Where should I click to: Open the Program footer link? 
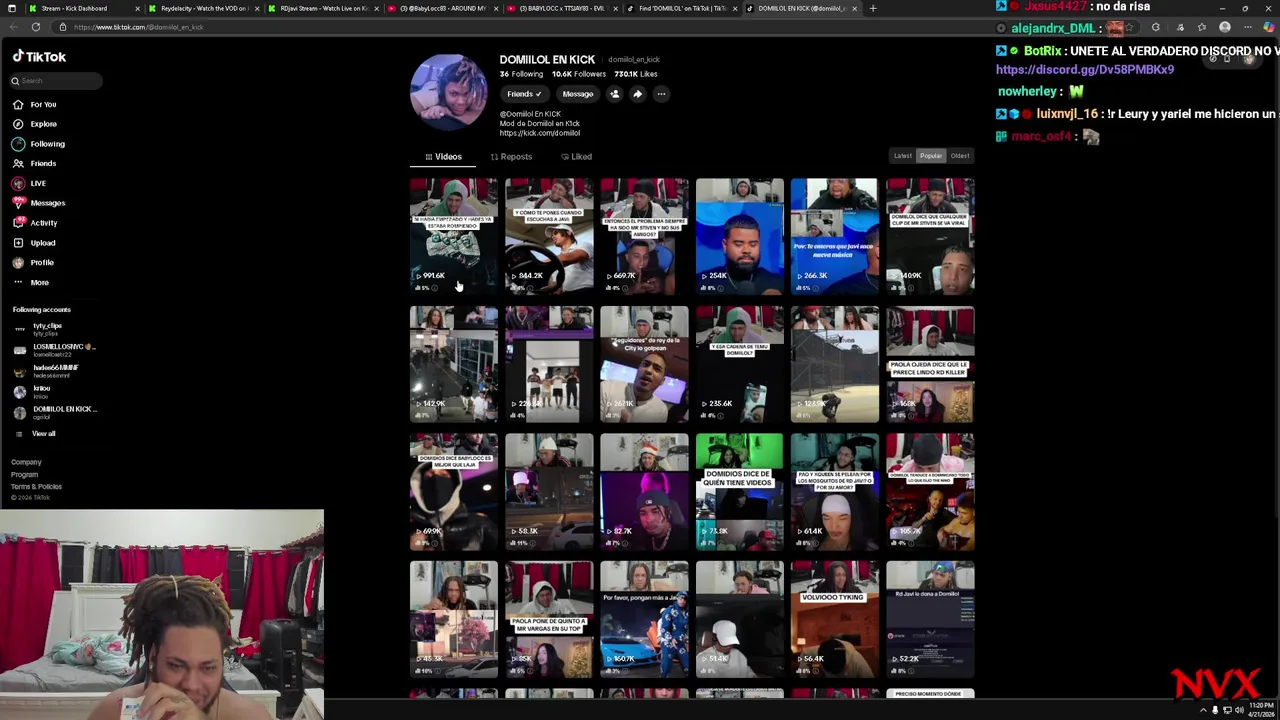click(x=25, y=474)
